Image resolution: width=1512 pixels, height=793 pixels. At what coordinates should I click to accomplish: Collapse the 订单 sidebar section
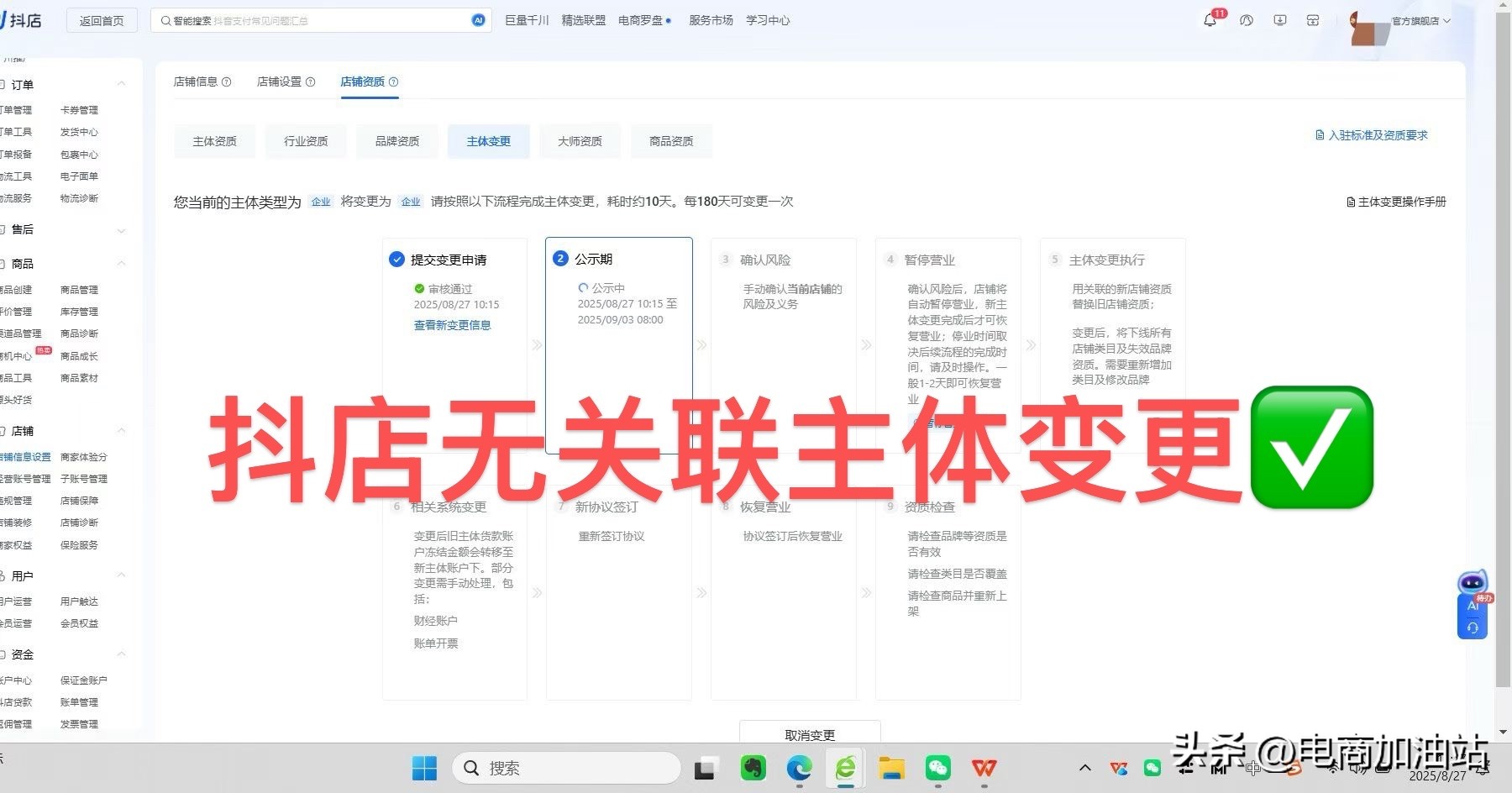pyautogui.click(x=121, y=85)
